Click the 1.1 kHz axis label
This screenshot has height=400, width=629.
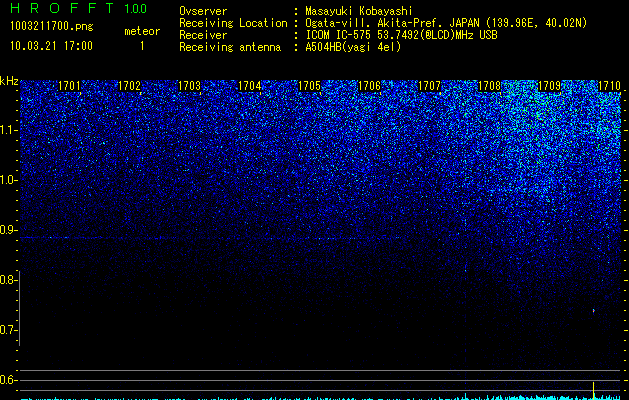coord(8,130)
